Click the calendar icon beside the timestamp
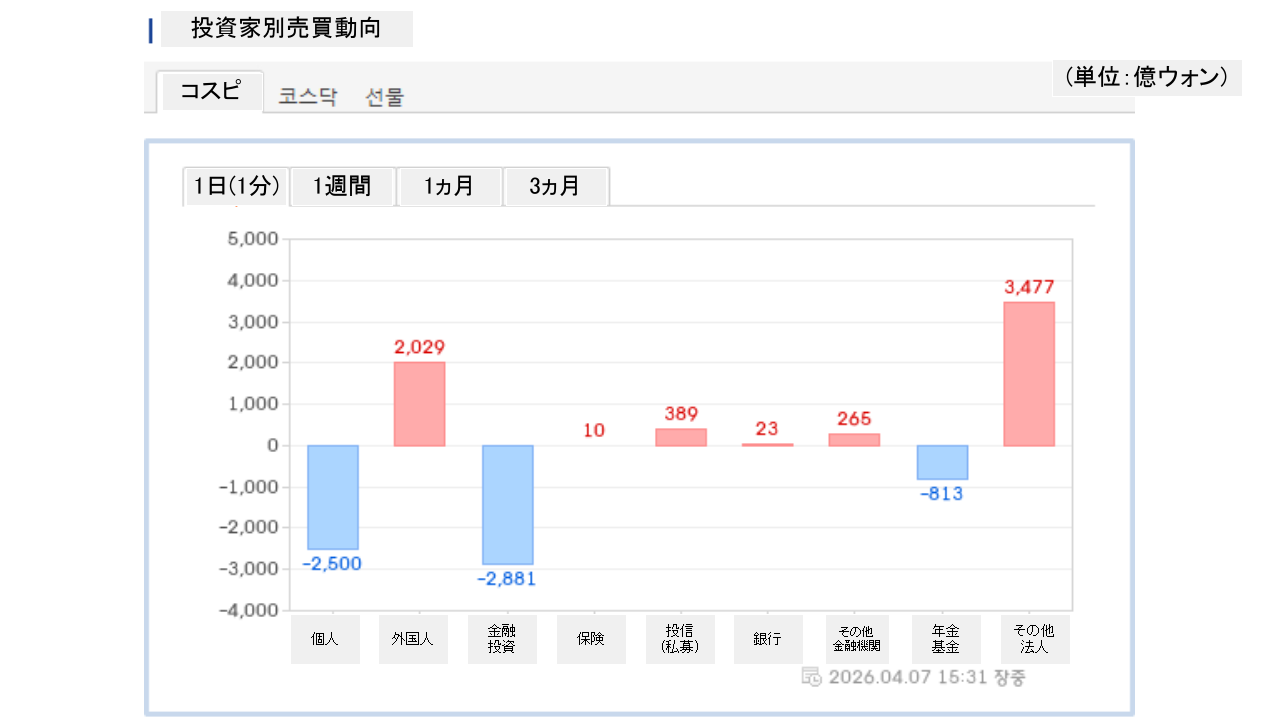The image size is (1280, 720). point(811,677)
